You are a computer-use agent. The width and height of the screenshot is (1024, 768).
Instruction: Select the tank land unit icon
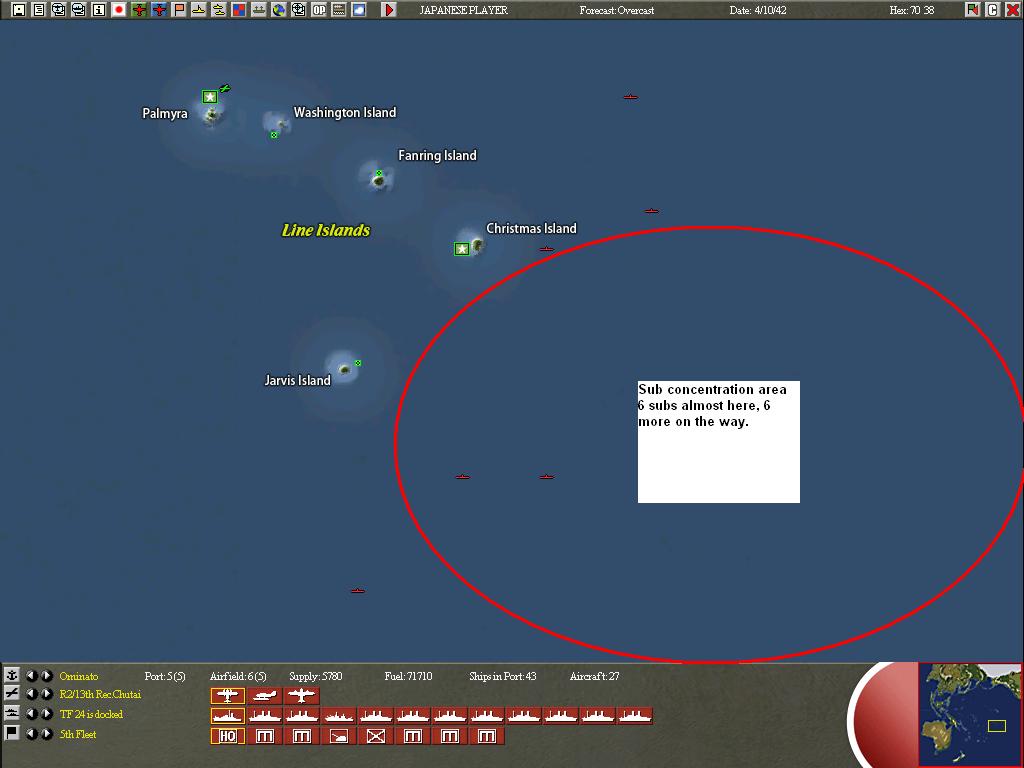pos(339,736)
